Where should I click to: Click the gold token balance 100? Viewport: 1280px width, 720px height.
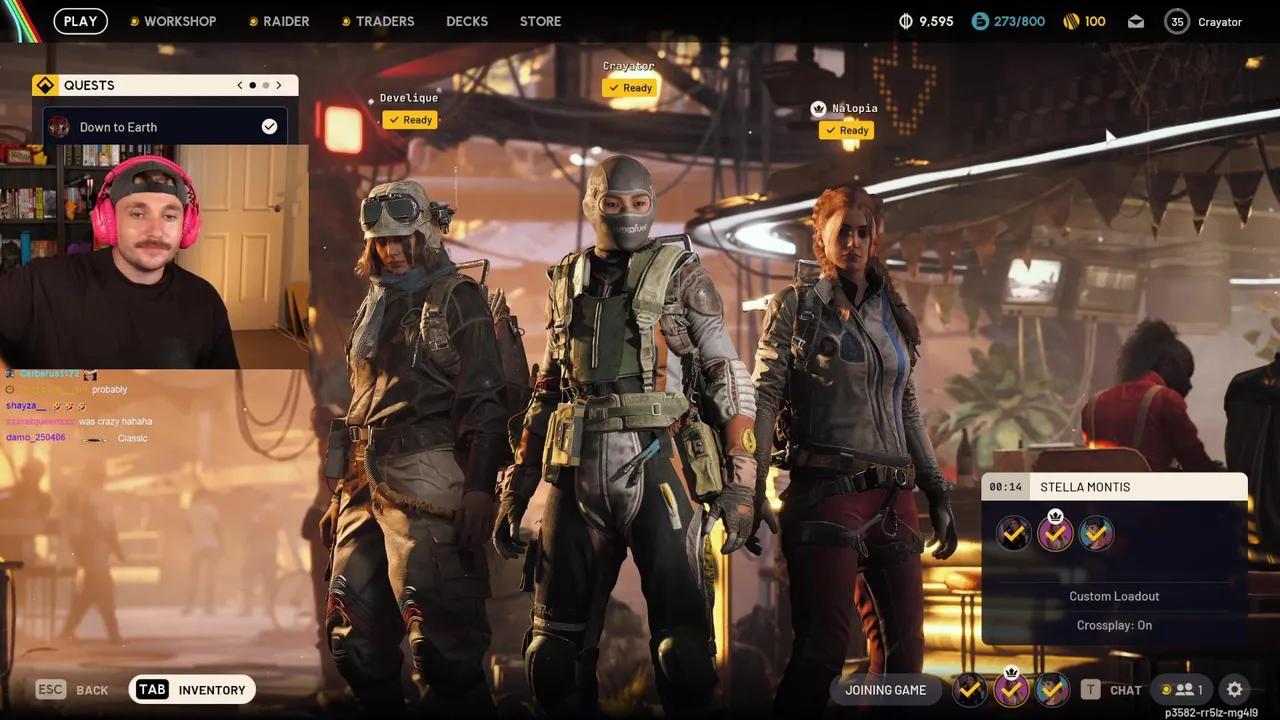(x=1084, y=21)
